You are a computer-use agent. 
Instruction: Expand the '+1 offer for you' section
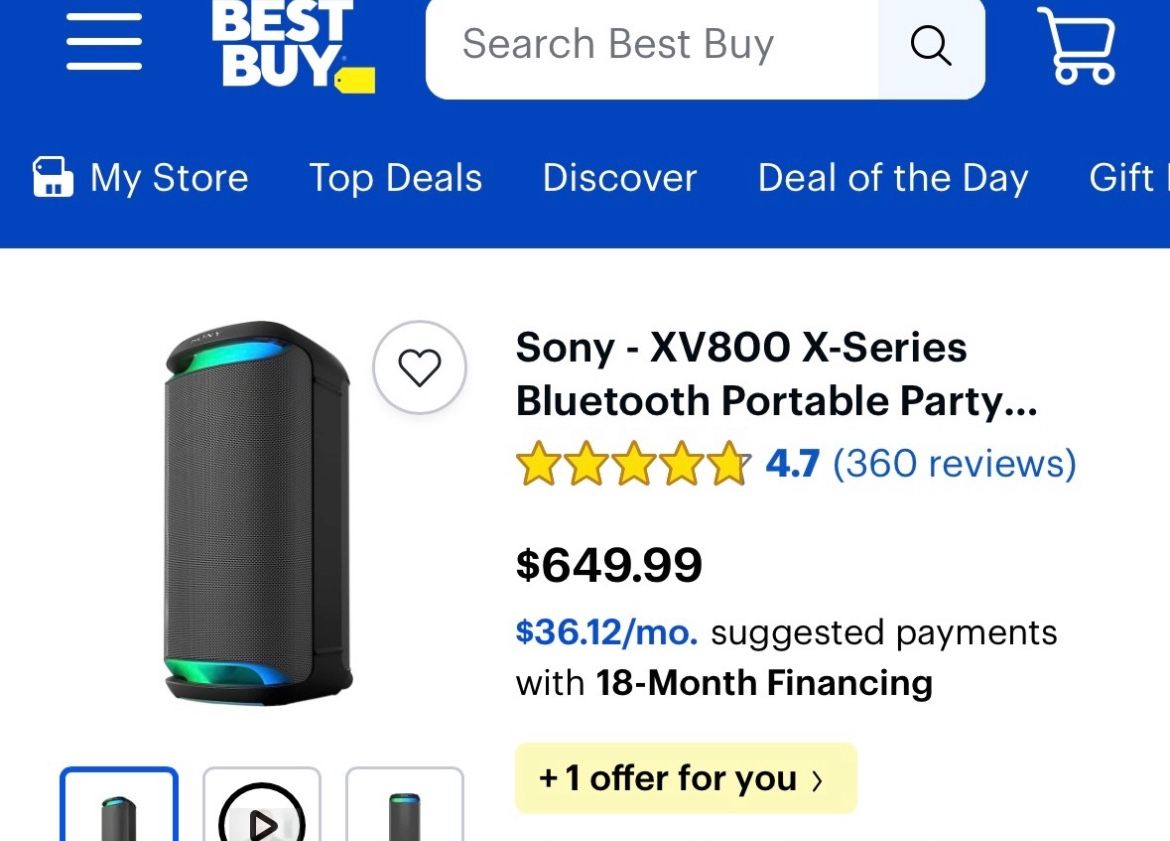tap(685, 779)
